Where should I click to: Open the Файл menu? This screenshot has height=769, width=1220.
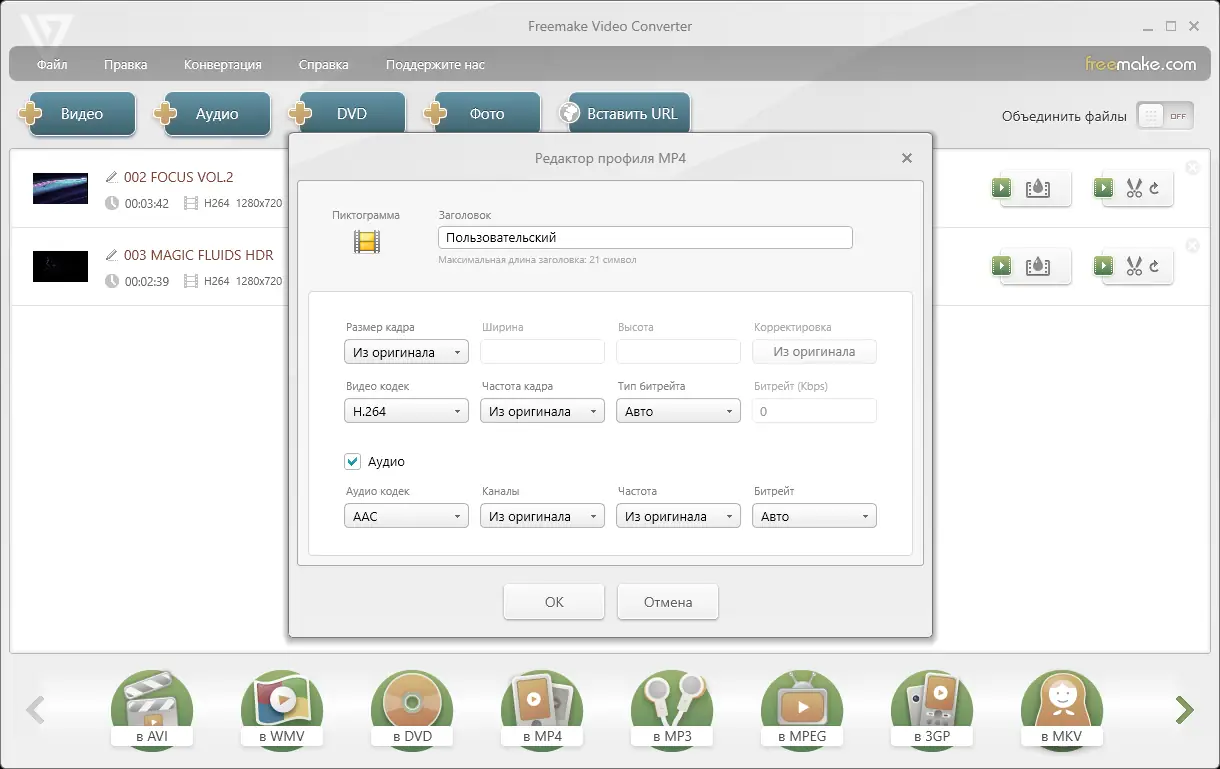click(x=52, y=65)
